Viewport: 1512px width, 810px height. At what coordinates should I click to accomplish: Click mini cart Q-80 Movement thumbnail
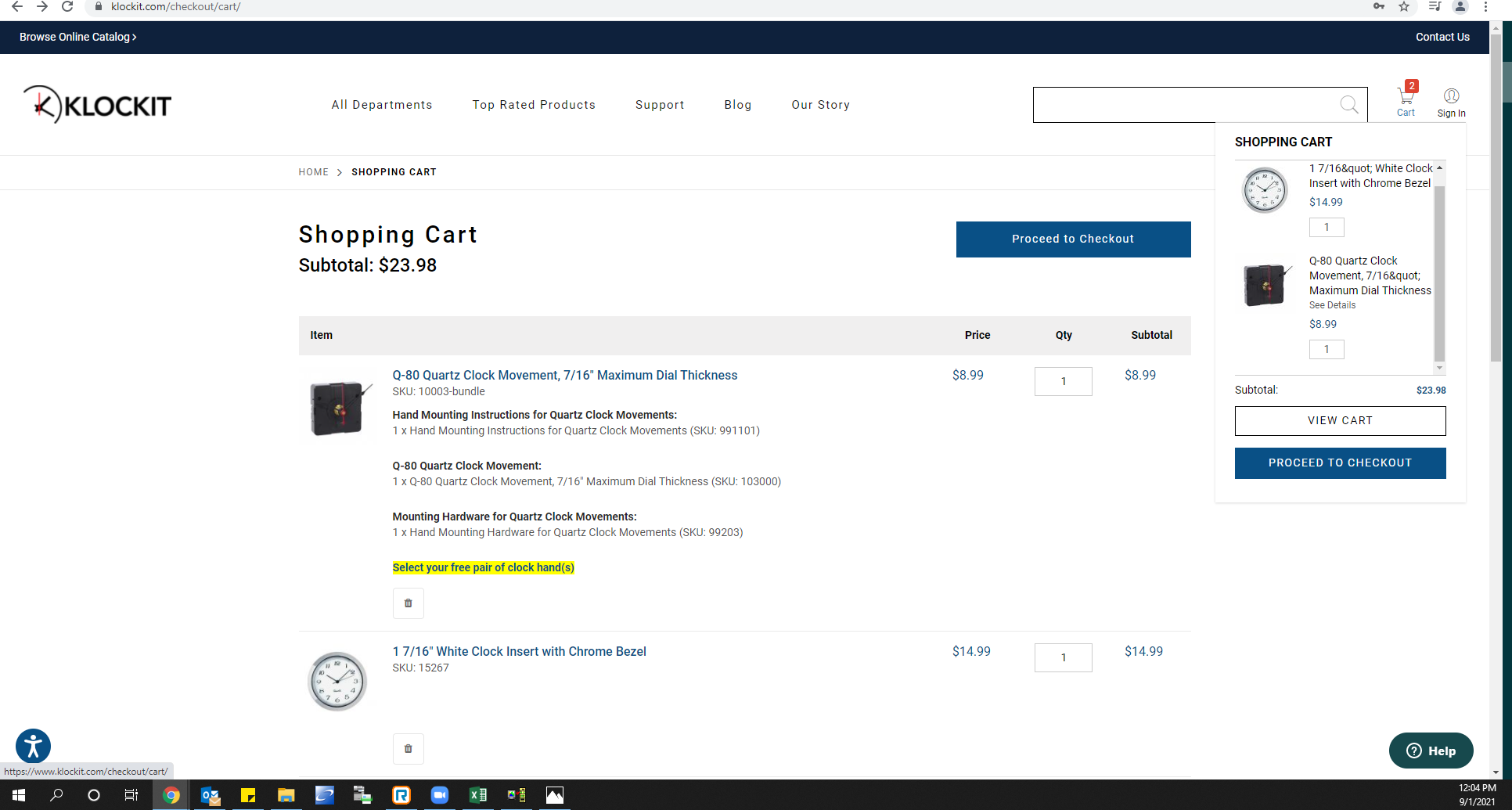pyautogui.click(x=1265, y=285)
